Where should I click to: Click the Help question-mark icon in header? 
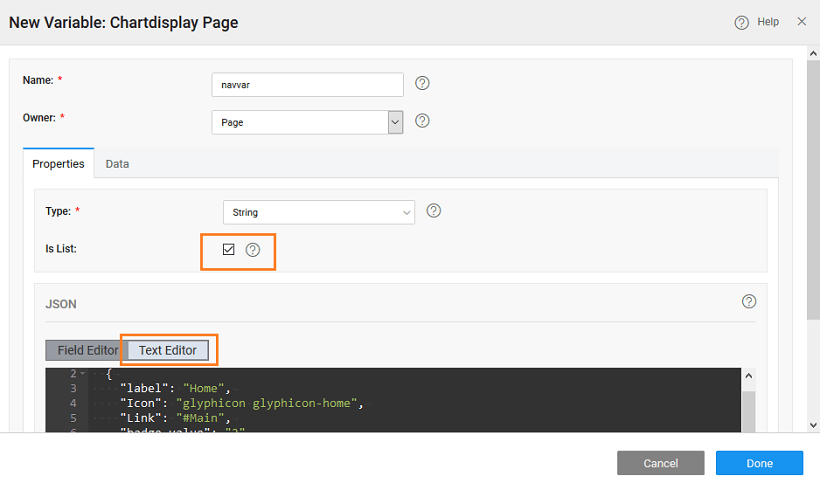(741, 22)
